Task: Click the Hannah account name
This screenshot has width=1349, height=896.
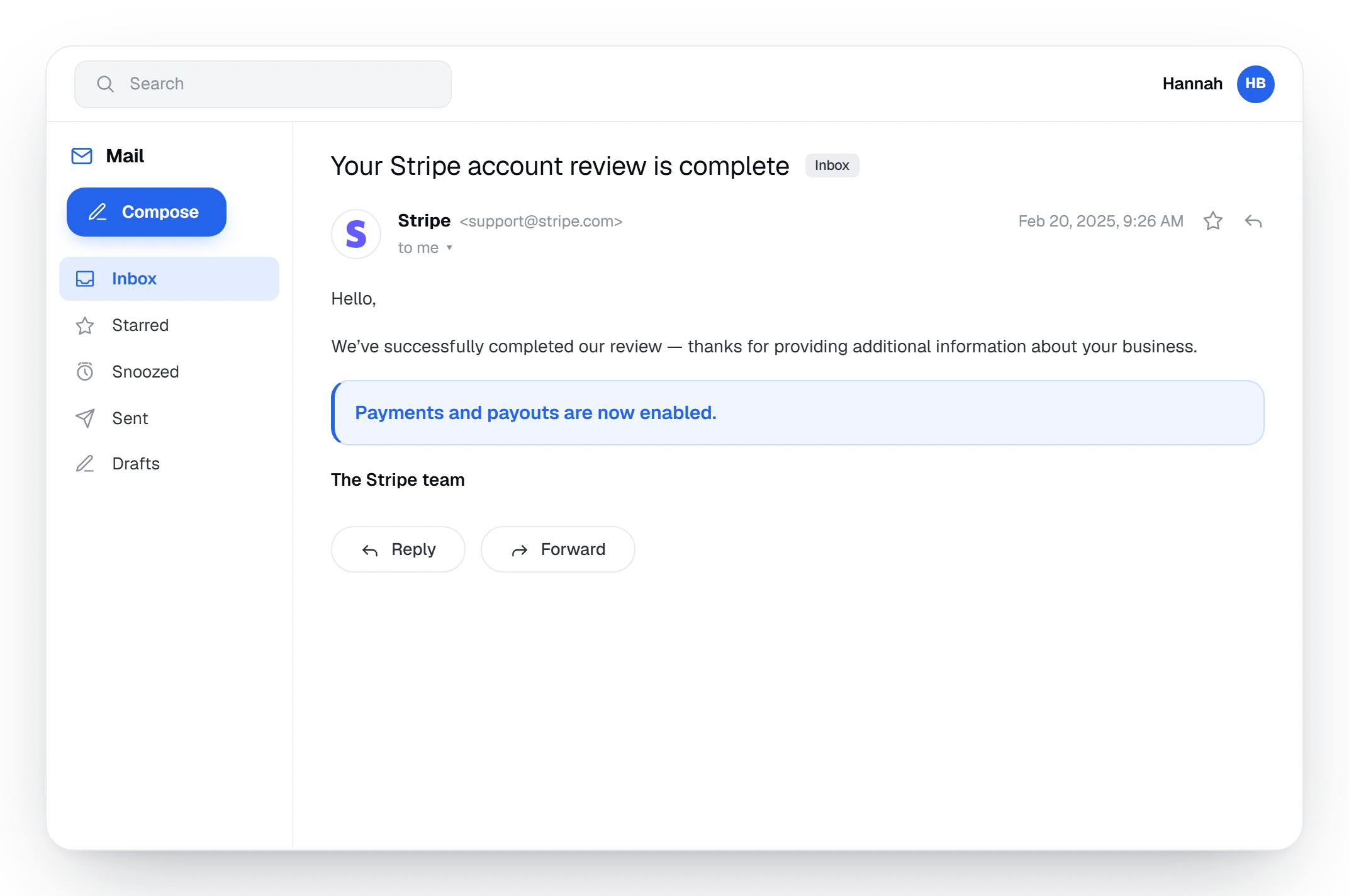Action: [x=1192, y=84]
